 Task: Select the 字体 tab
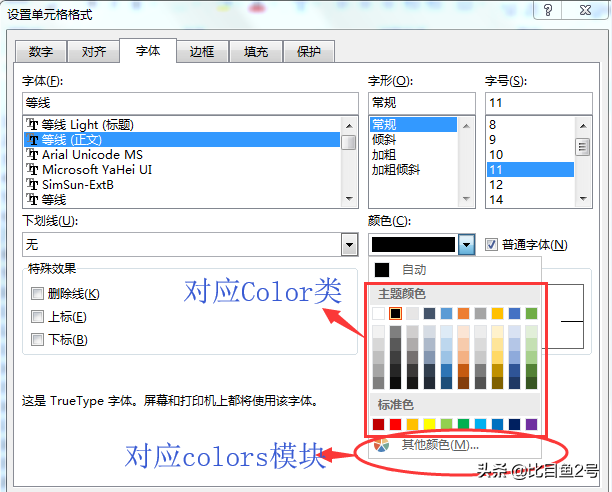point(148,50)
